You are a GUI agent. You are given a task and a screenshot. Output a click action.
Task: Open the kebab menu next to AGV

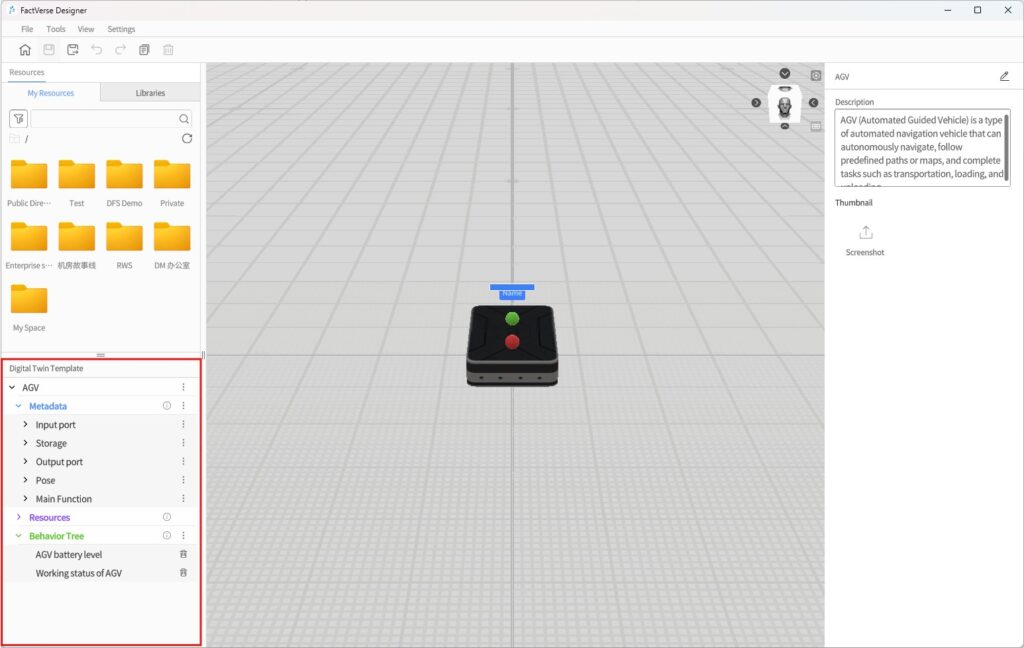[183, 387]
